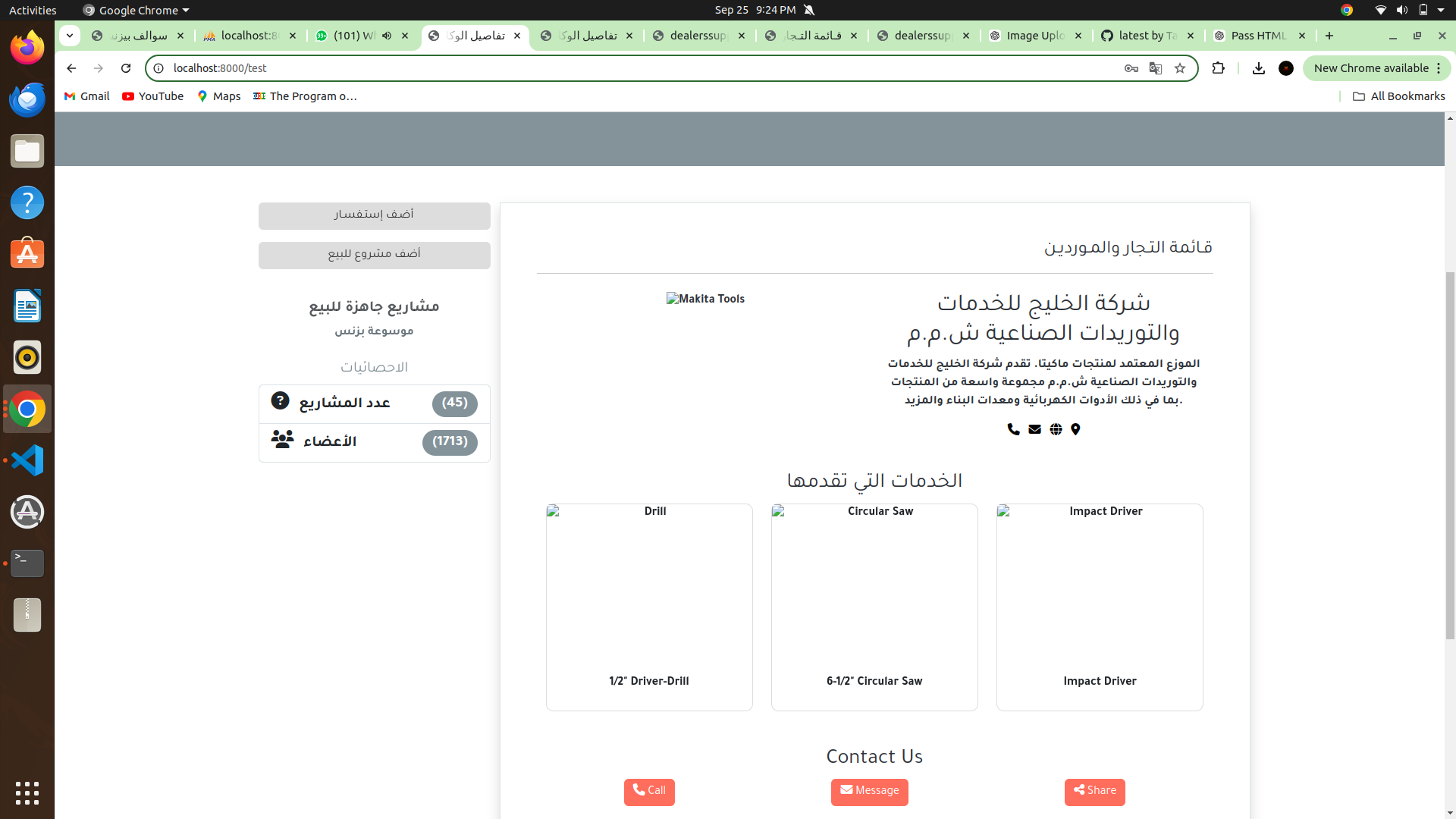The image size is (1456, 819).
Task: Expand the Google Chrome menu in the top bar
Action: (x=135, y=10)
